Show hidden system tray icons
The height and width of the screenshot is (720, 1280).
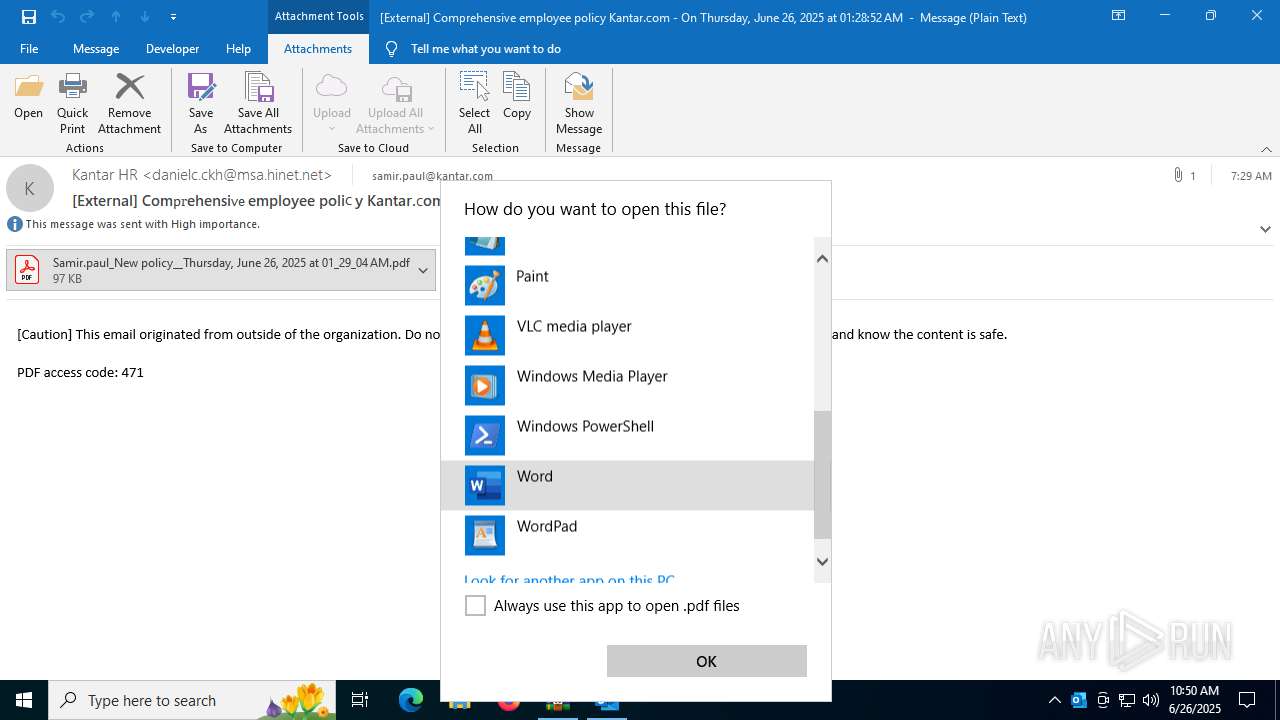(x=1054, y=700)
